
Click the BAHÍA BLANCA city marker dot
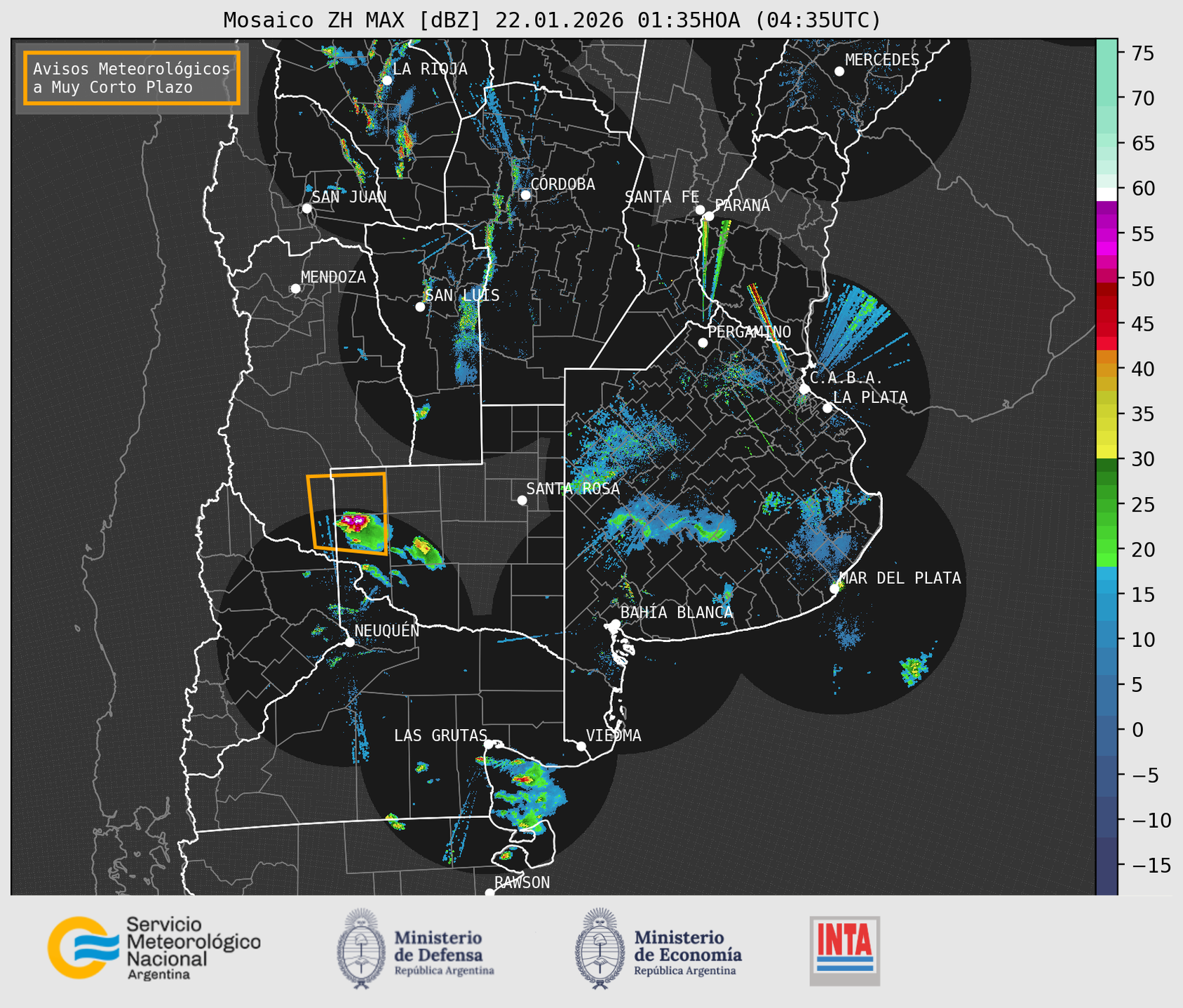[x=615, y=624]
